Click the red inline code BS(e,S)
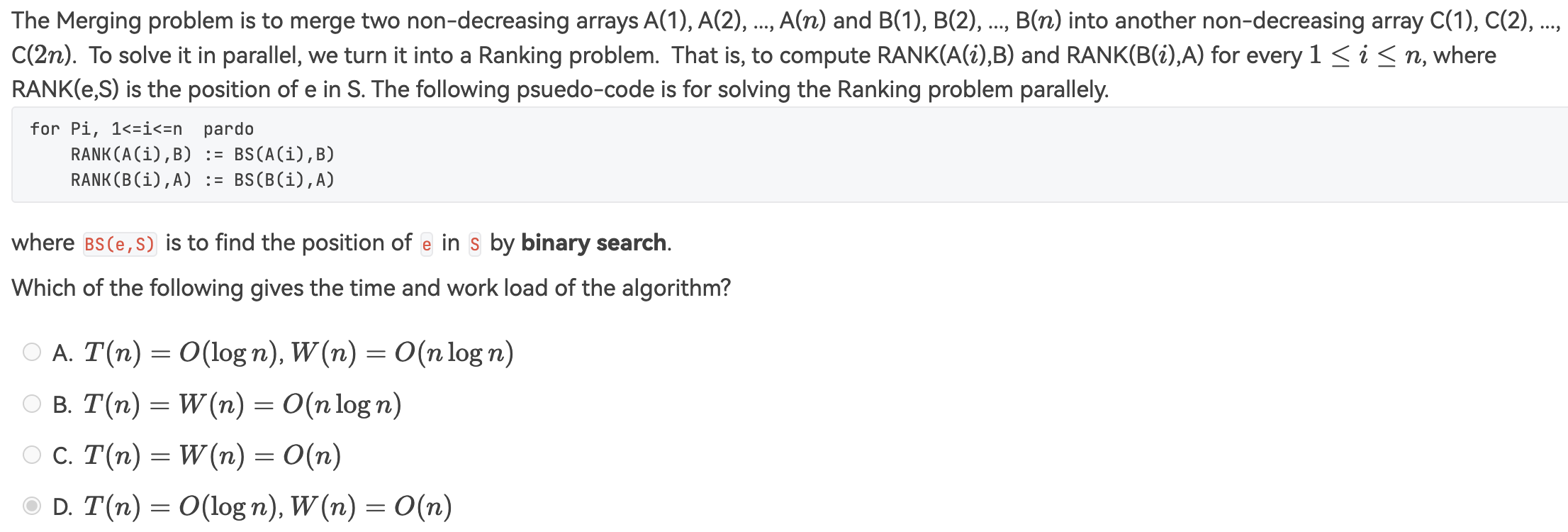The width and height of the screenshot is (1568, 532). click(x=120, y=244)
